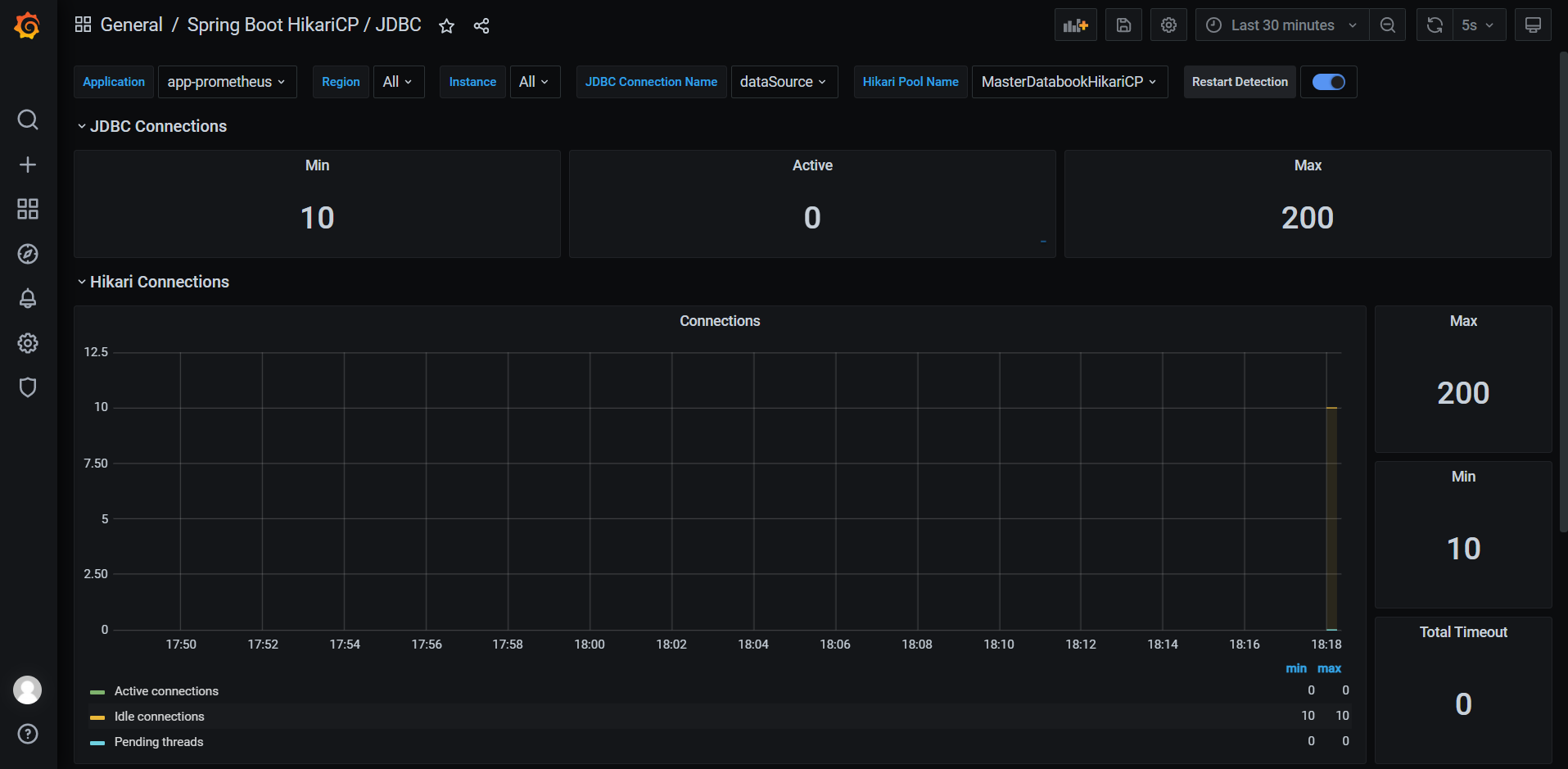Toggle the Active connections legend series
The width and height of the screenshot is (1568, 769).
tap(166, 691)
